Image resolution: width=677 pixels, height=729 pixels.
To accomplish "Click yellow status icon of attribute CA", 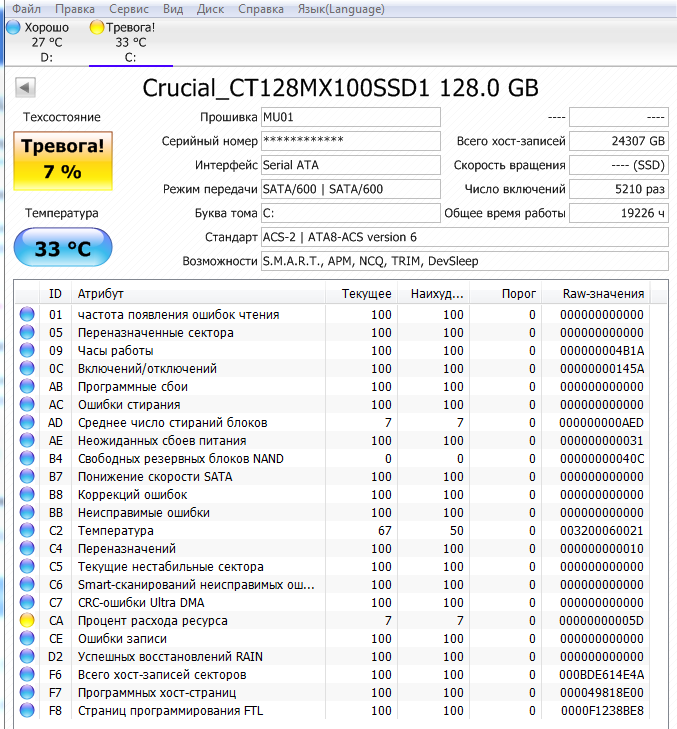I will tap(27, 621).
